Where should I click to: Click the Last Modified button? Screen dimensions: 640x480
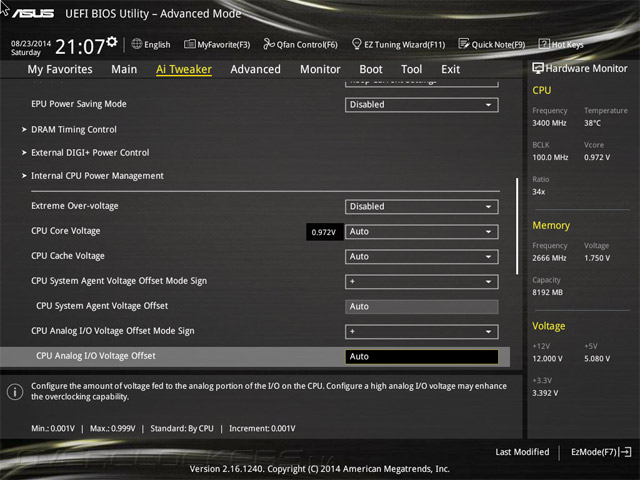click(x=522, y=452)
